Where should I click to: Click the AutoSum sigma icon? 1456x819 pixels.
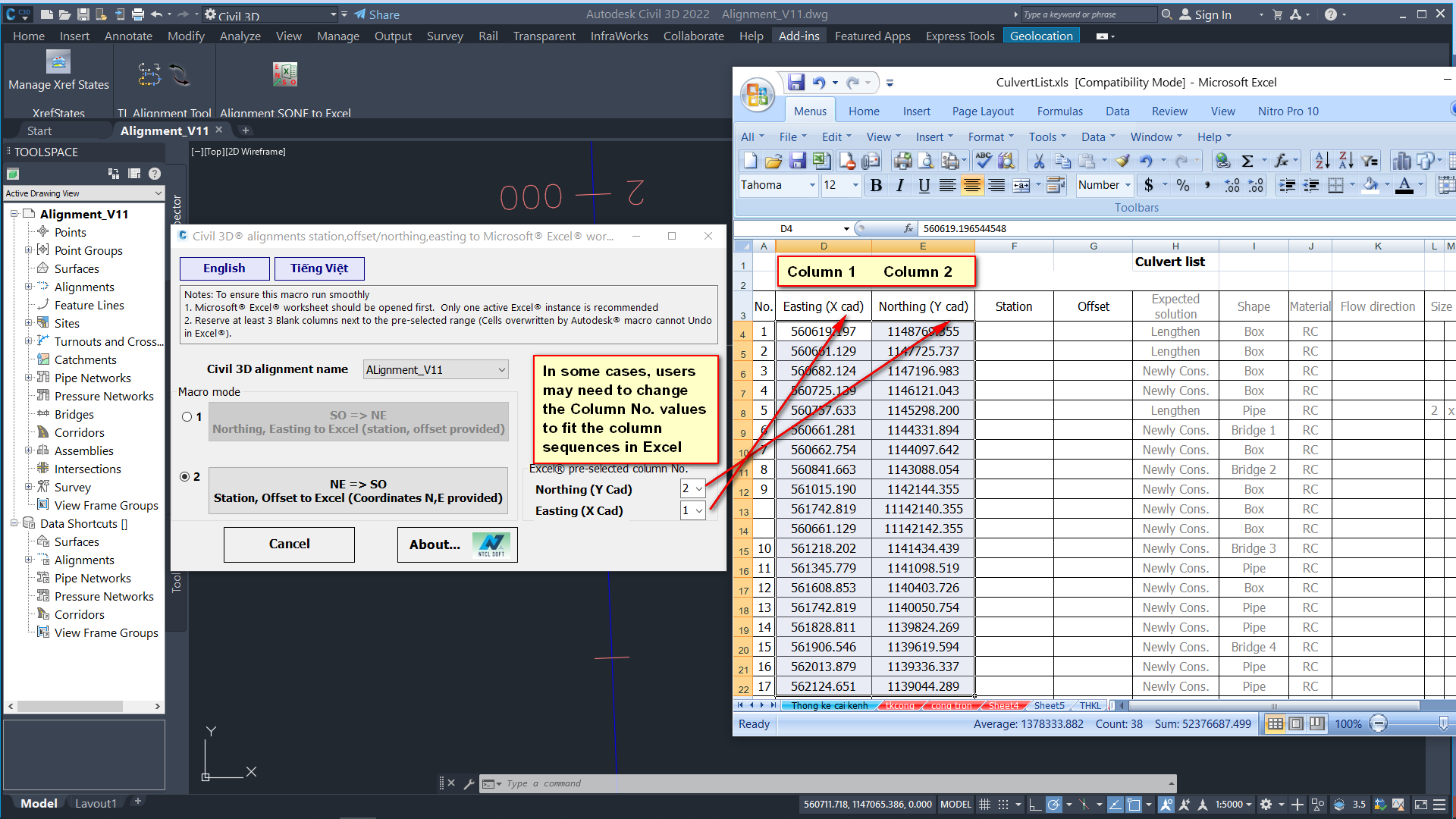click(1247, 161)
